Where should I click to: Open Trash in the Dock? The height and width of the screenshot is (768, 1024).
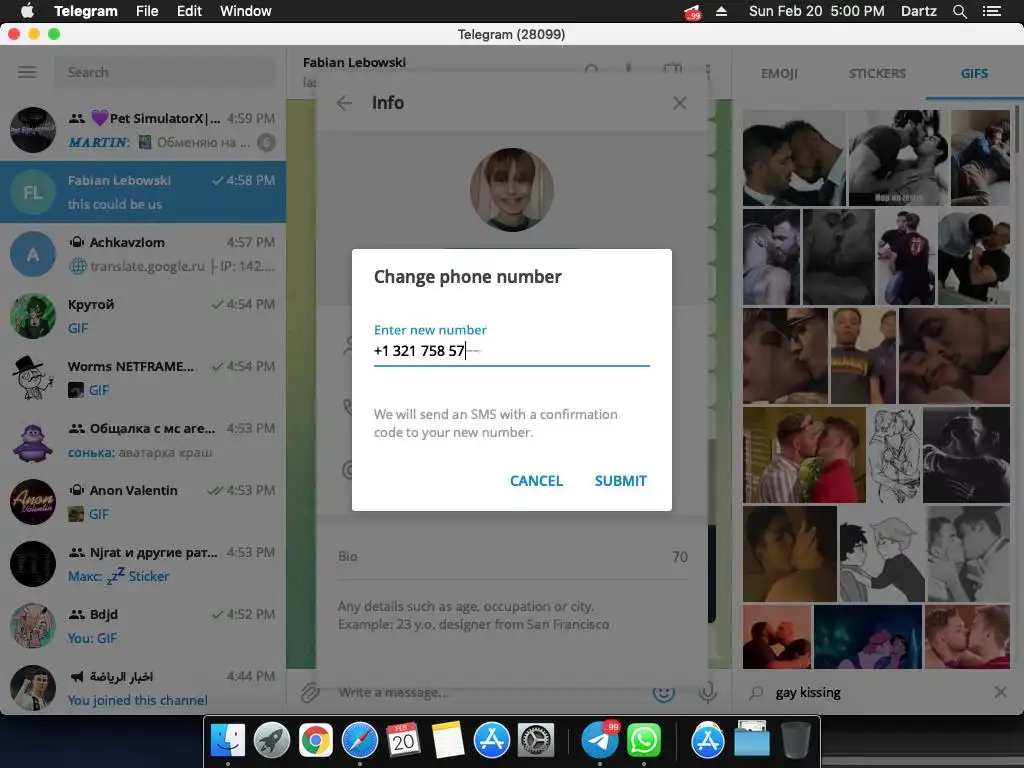pyautogui.click(x=795, y=741)
